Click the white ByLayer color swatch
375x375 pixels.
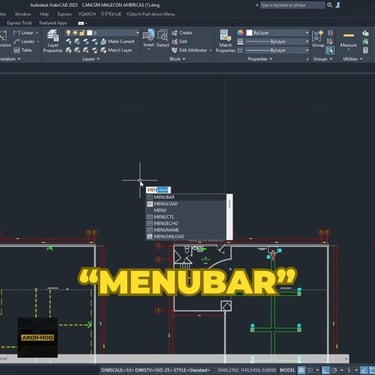click(249, 33)
